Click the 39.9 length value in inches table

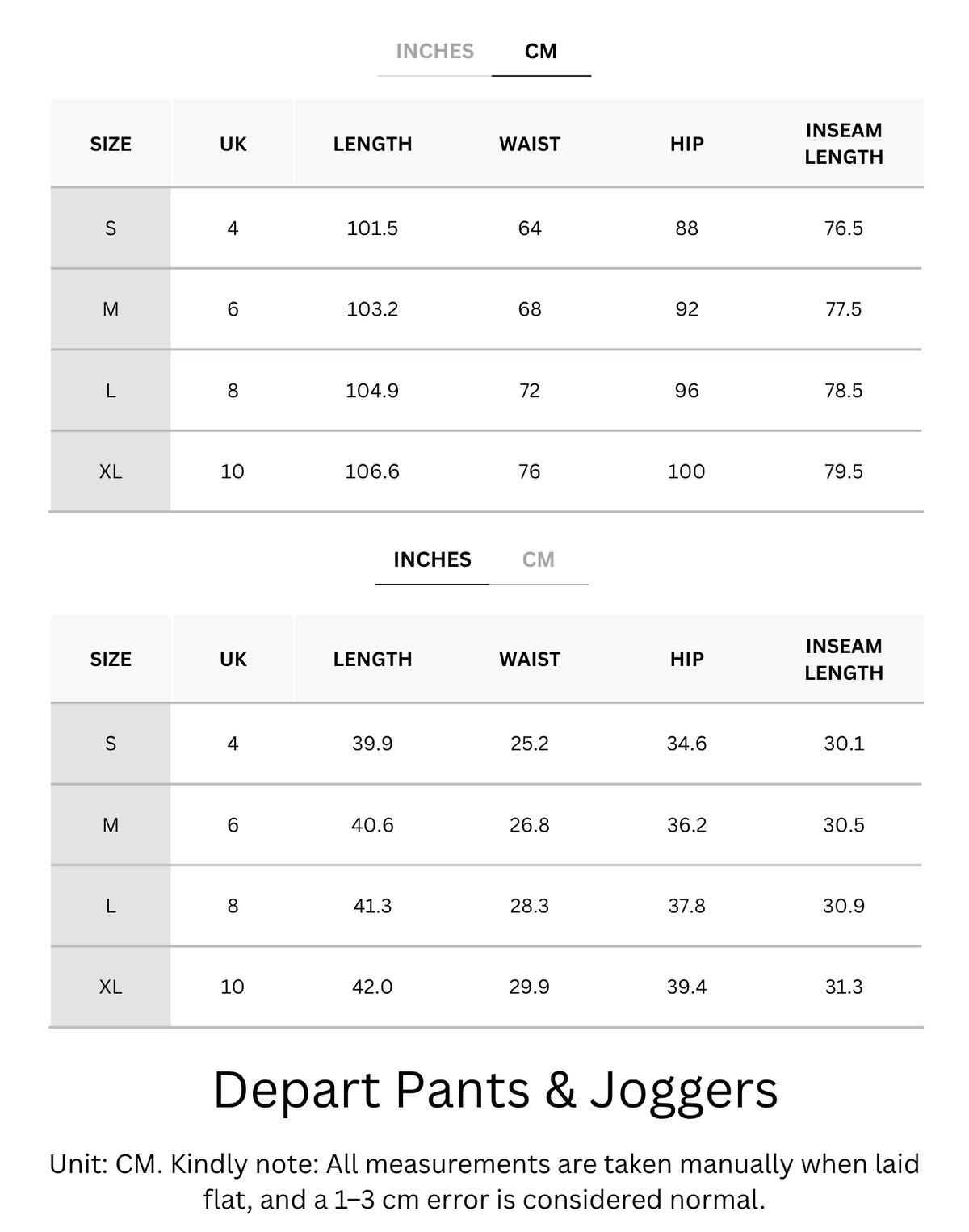[x=372, y=744]
